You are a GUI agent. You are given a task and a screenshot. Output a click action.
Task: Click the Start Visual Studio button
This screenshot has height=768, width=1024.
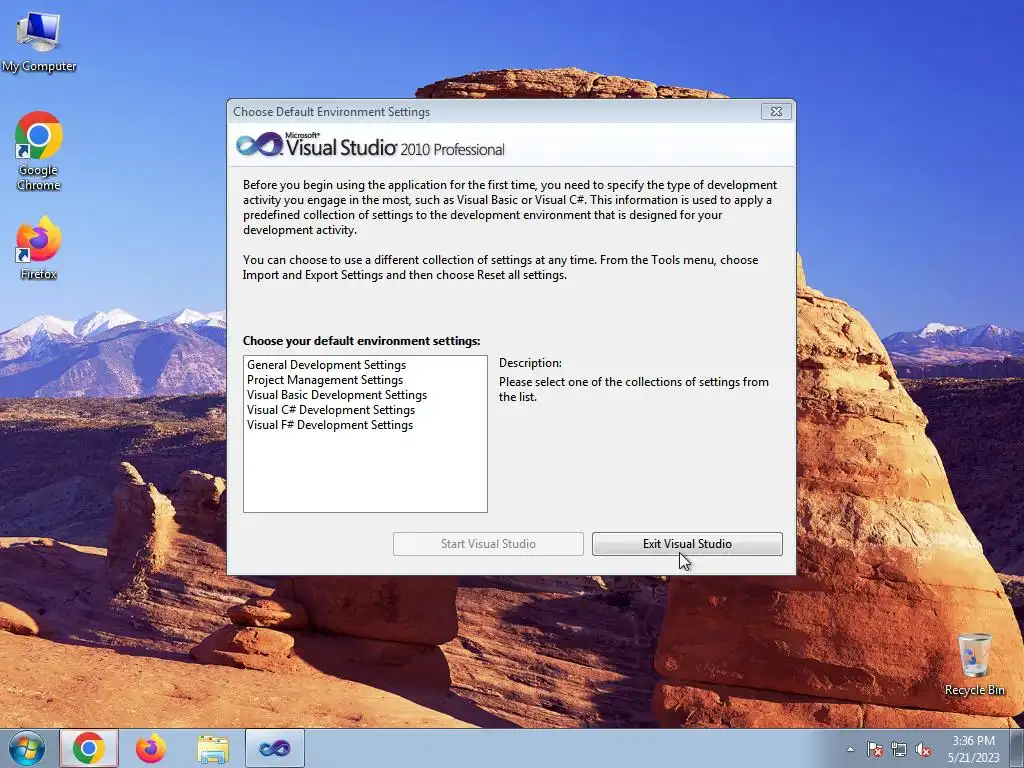488,544
